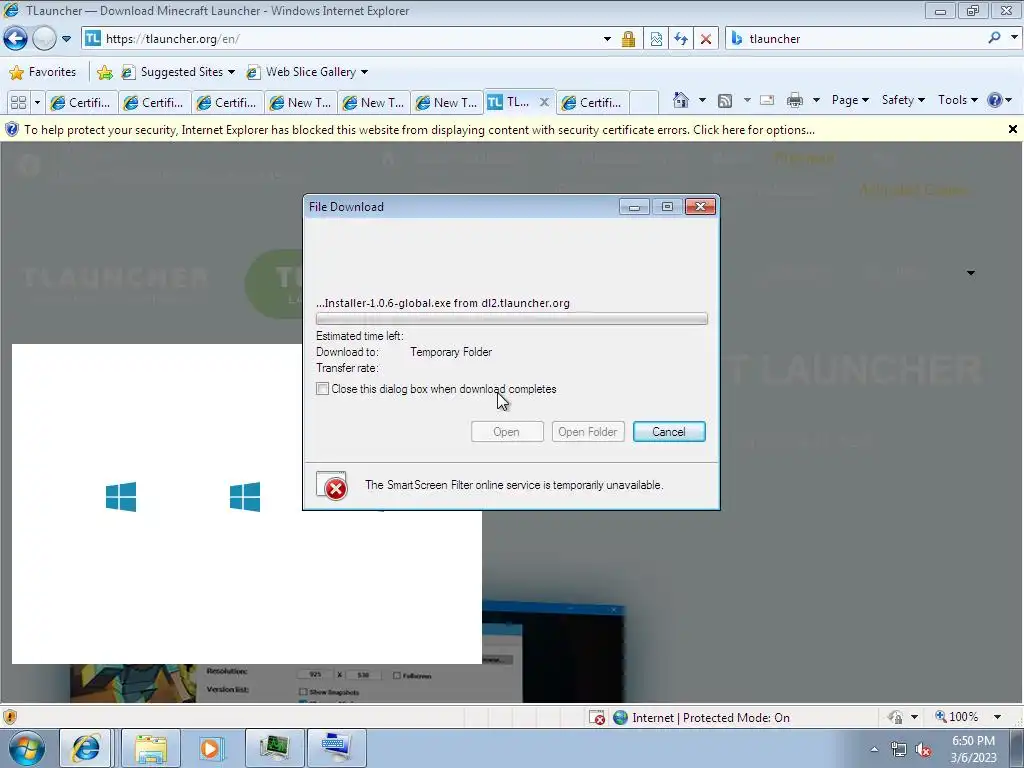Open the Safety menu

tap(903, 100)
